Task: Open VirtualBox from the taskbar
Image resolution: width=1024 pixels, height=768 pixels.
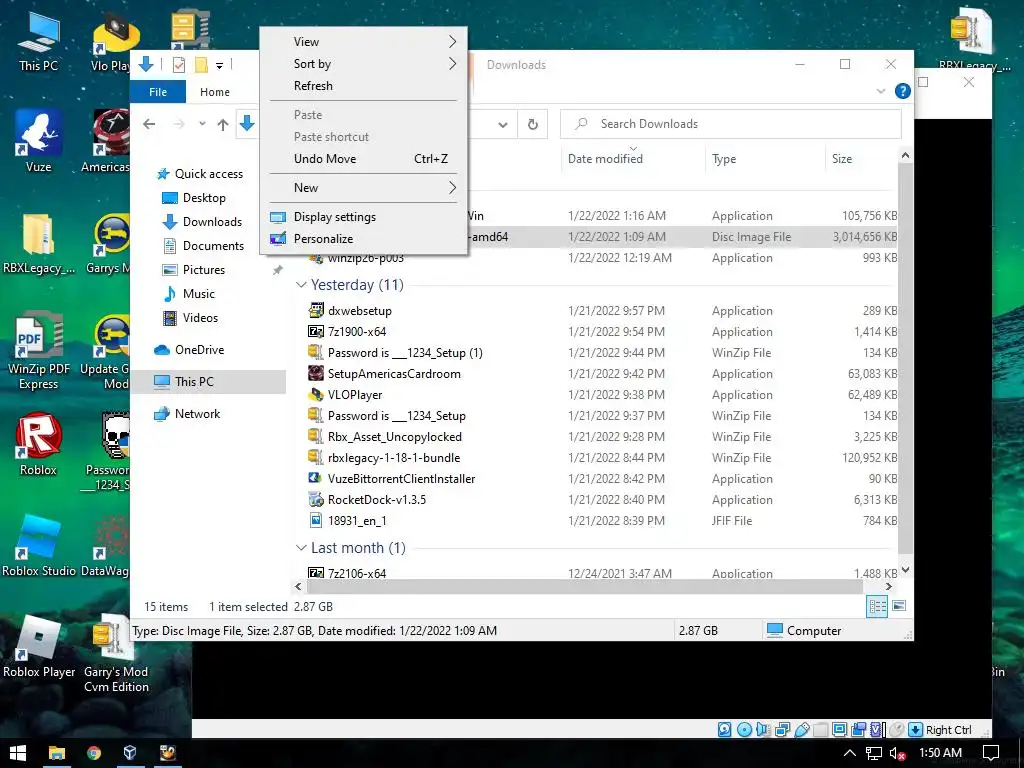Action: [x=130, y=753]
